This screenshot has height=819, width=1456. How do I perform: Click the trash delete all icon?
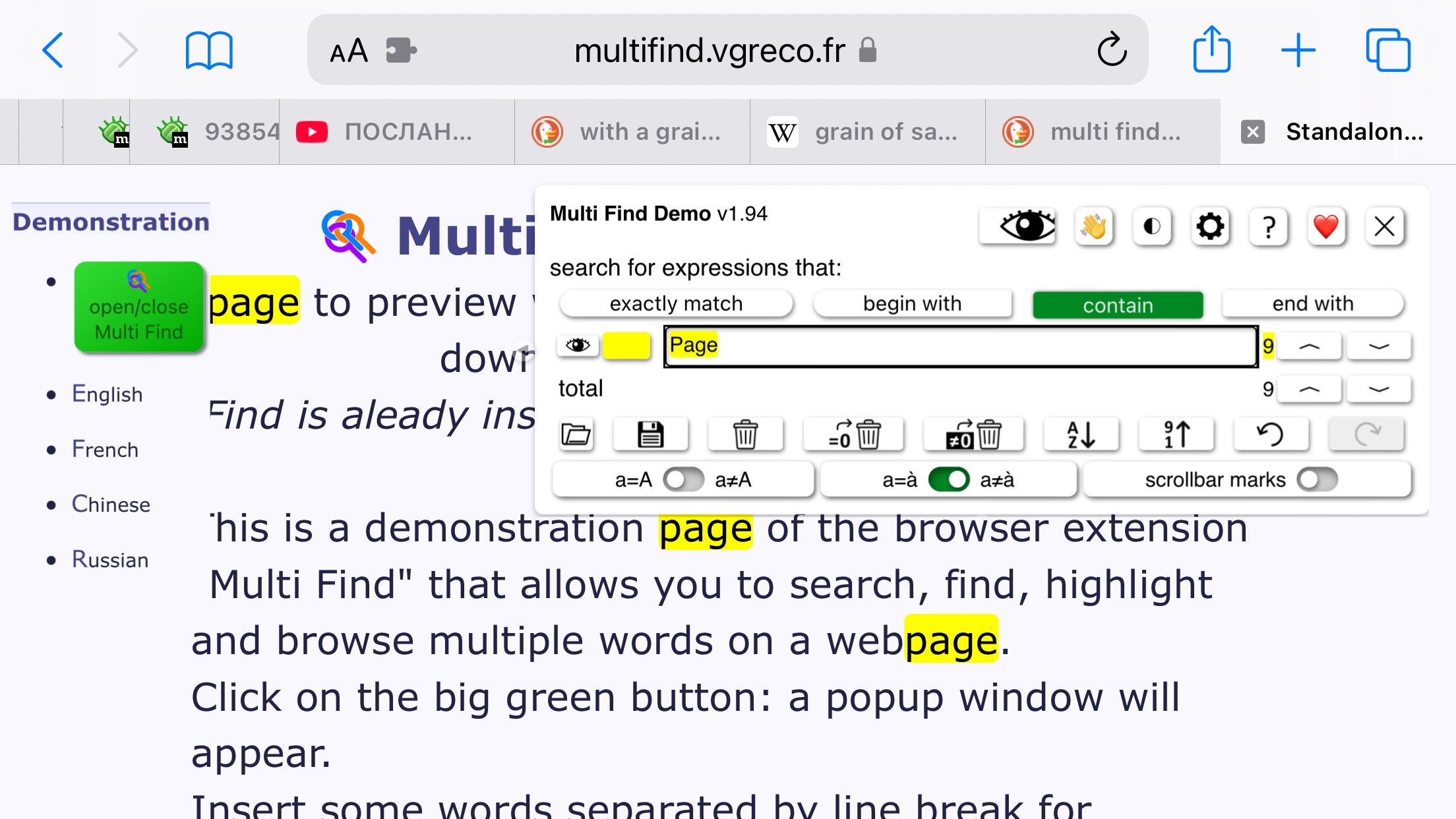[745, 435]
